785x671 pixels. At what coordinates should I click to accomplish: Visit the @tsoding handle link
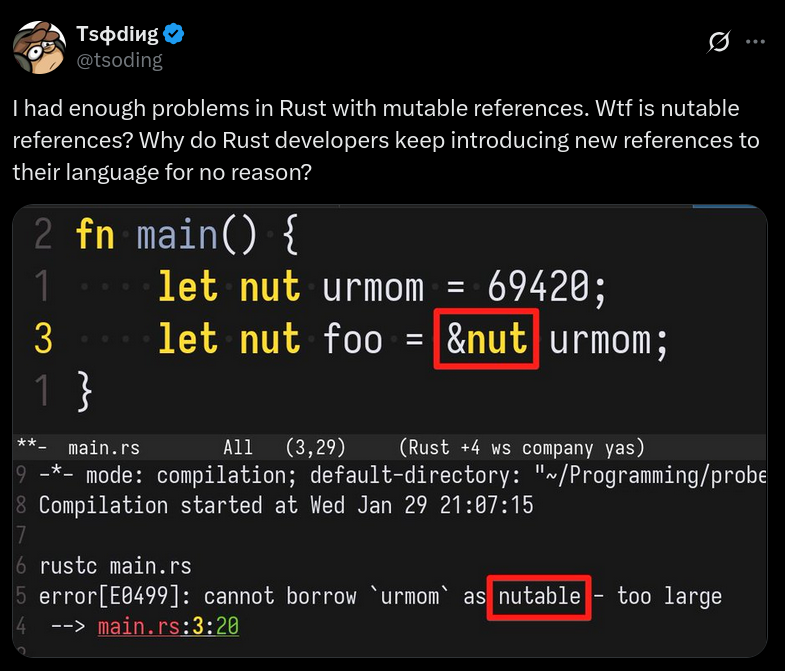(x=119, y=60)
